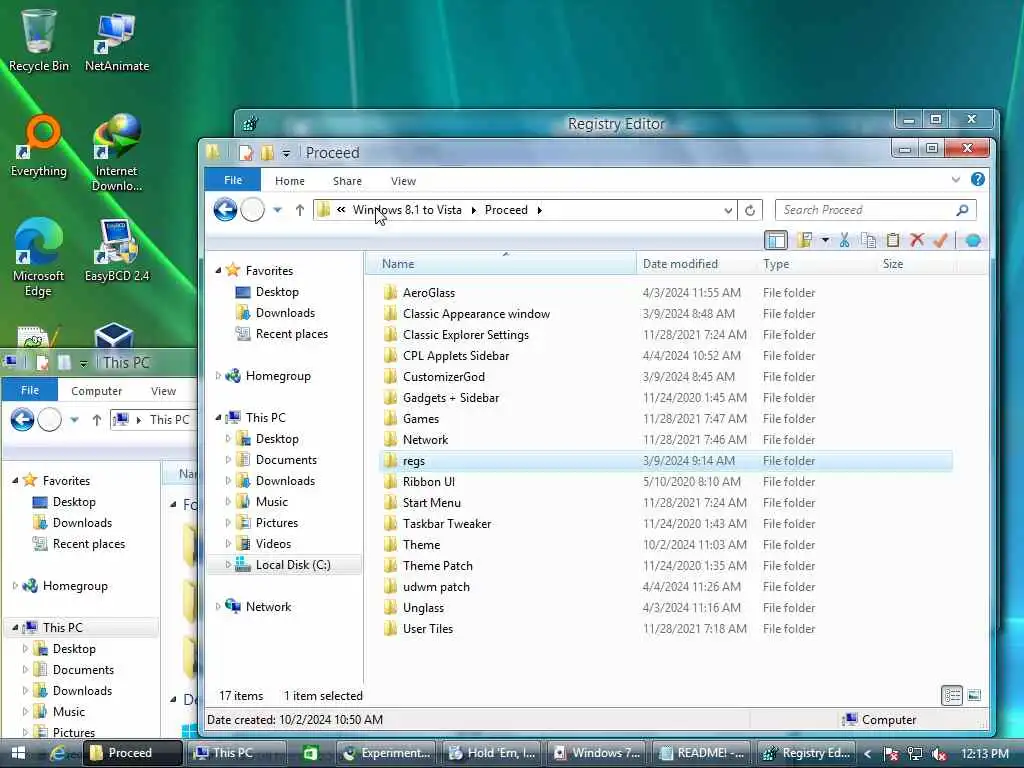
Task: Click the Internet Explorer taskbar icon
Action: 58,753
